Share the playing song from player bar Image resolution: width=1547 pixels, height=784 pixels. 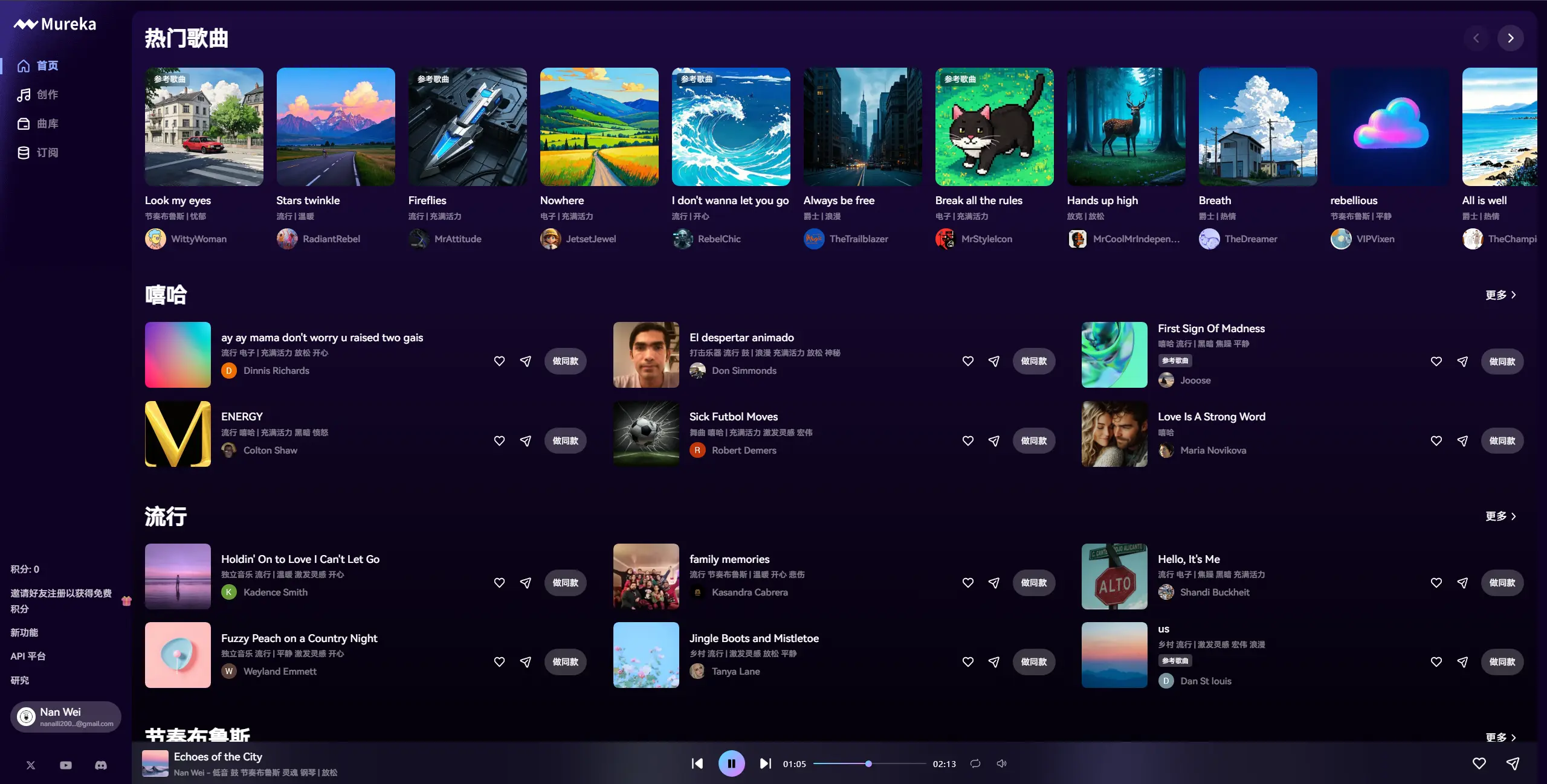coord(1513,763)
